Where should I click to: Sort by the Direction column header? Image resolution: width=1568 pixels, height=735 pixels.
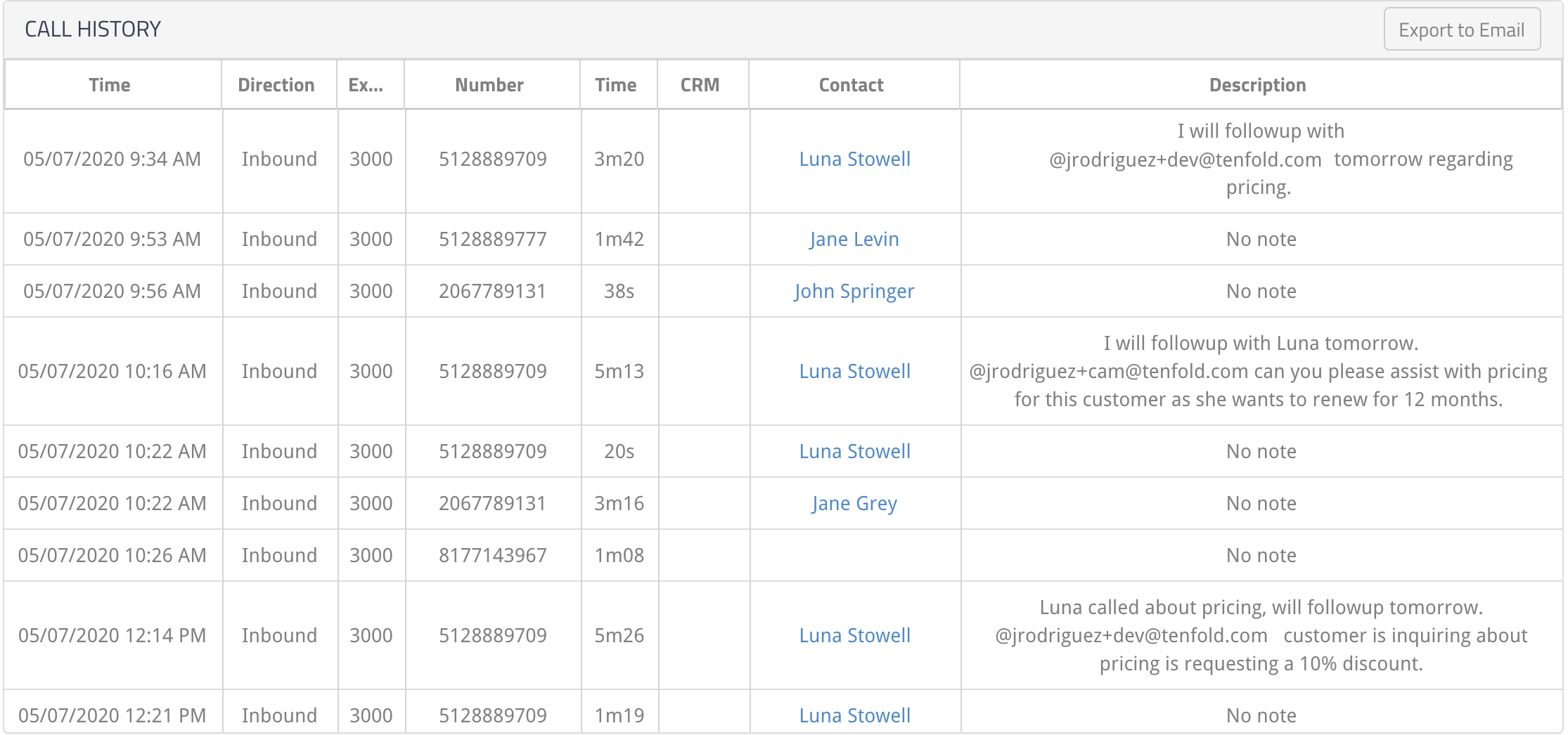click(x=276, y=85)
